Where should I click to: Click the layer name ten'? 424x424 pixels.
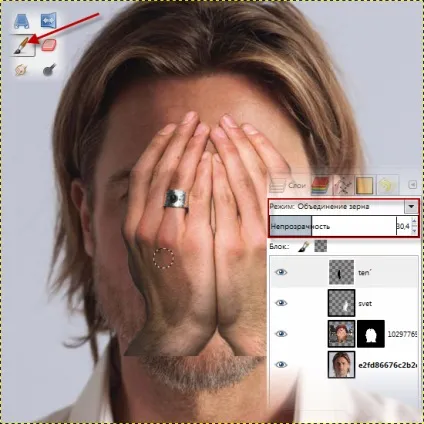click(365, 273)
